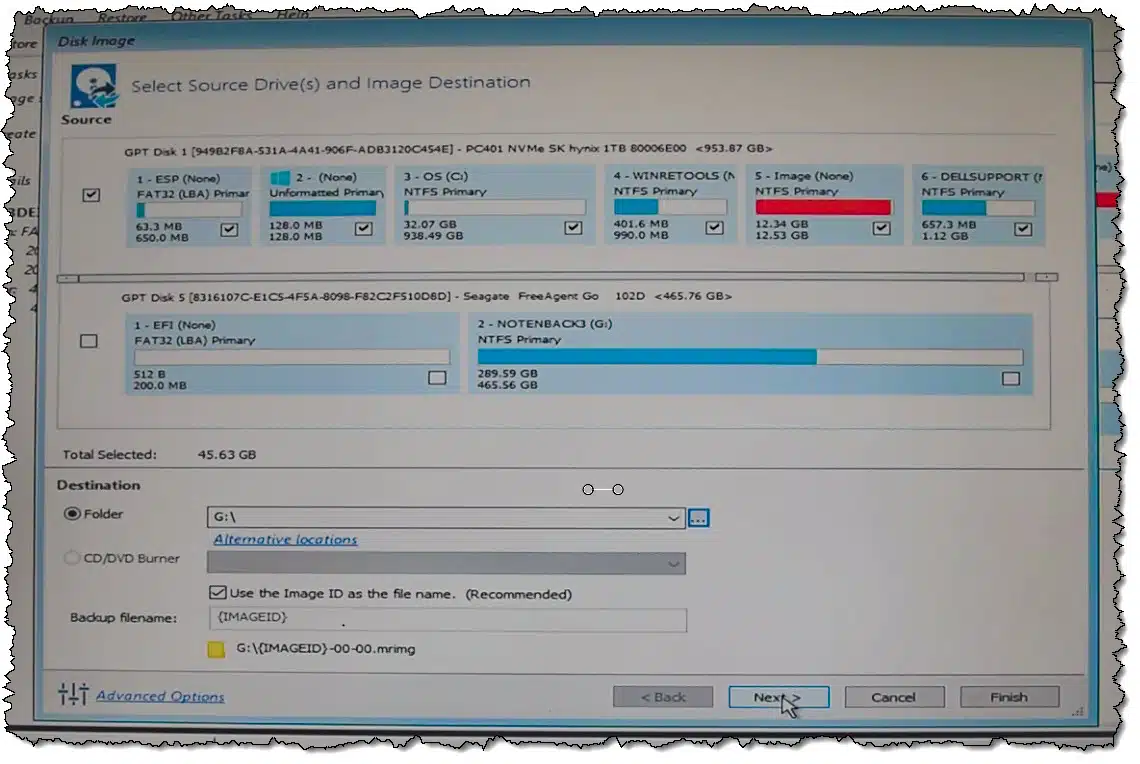Open the Help menu
1140x764 pixels.
pos(292,14)
